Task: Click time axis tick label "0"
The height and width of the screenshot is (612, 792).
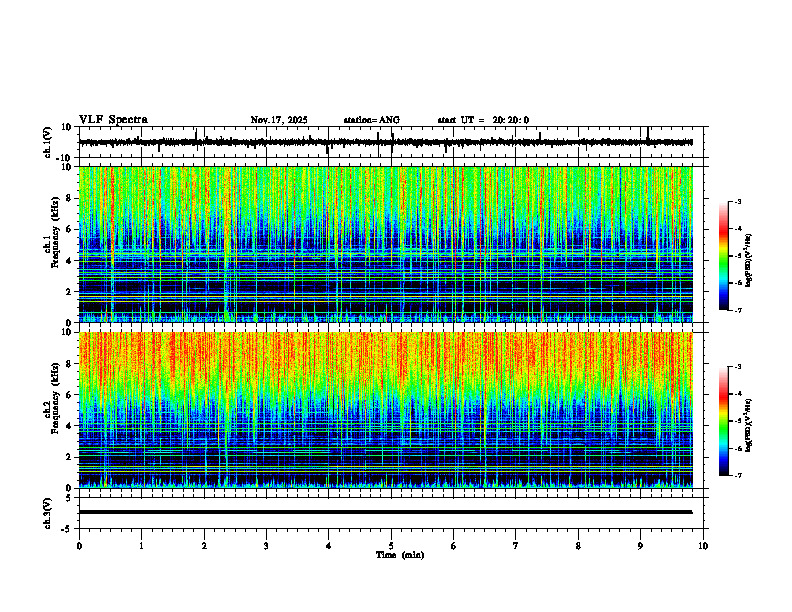Action: tap(79, 546)
